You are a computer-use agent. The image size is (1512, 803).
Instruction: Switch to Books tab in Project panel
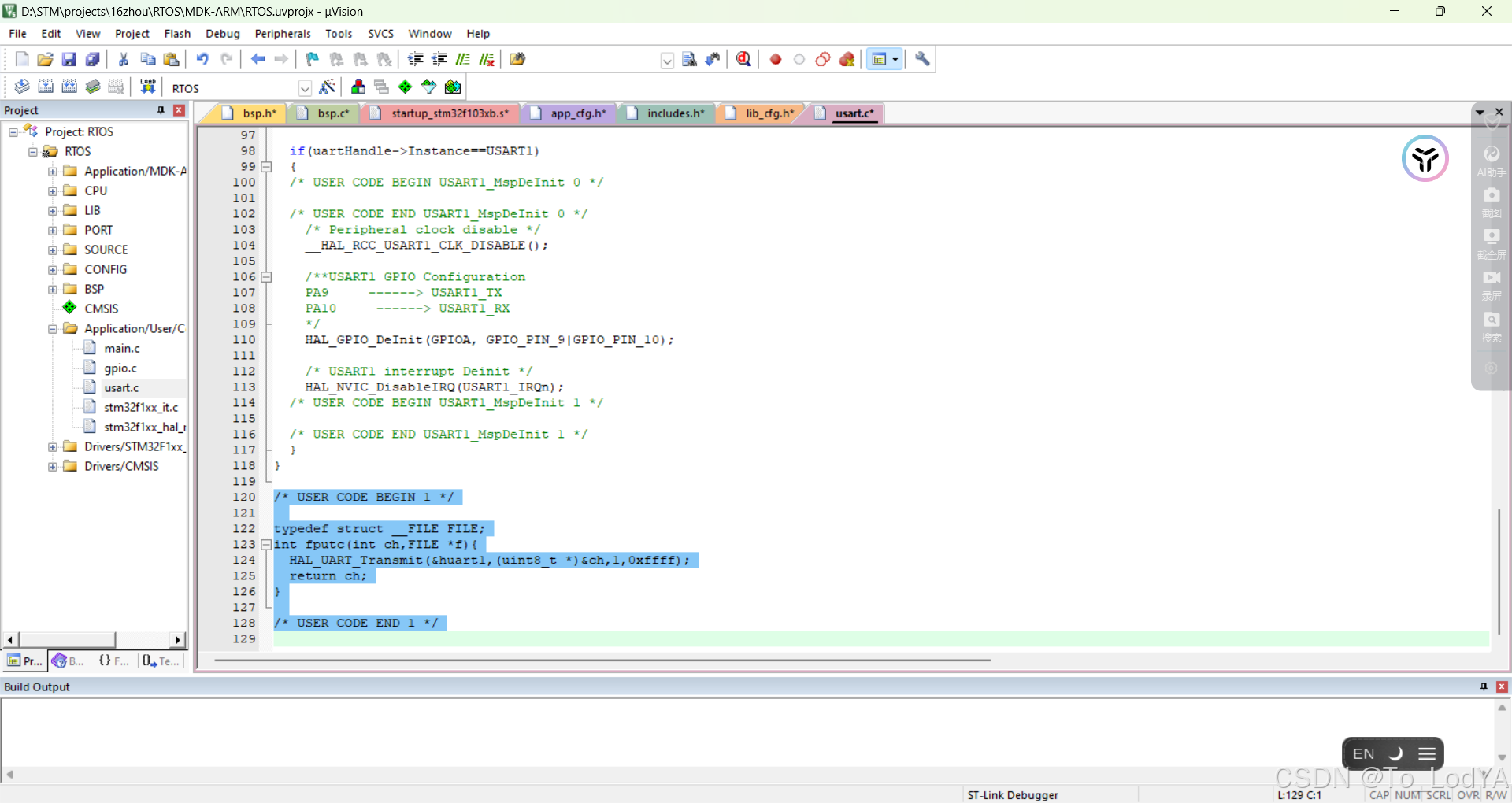click(68, 661)
